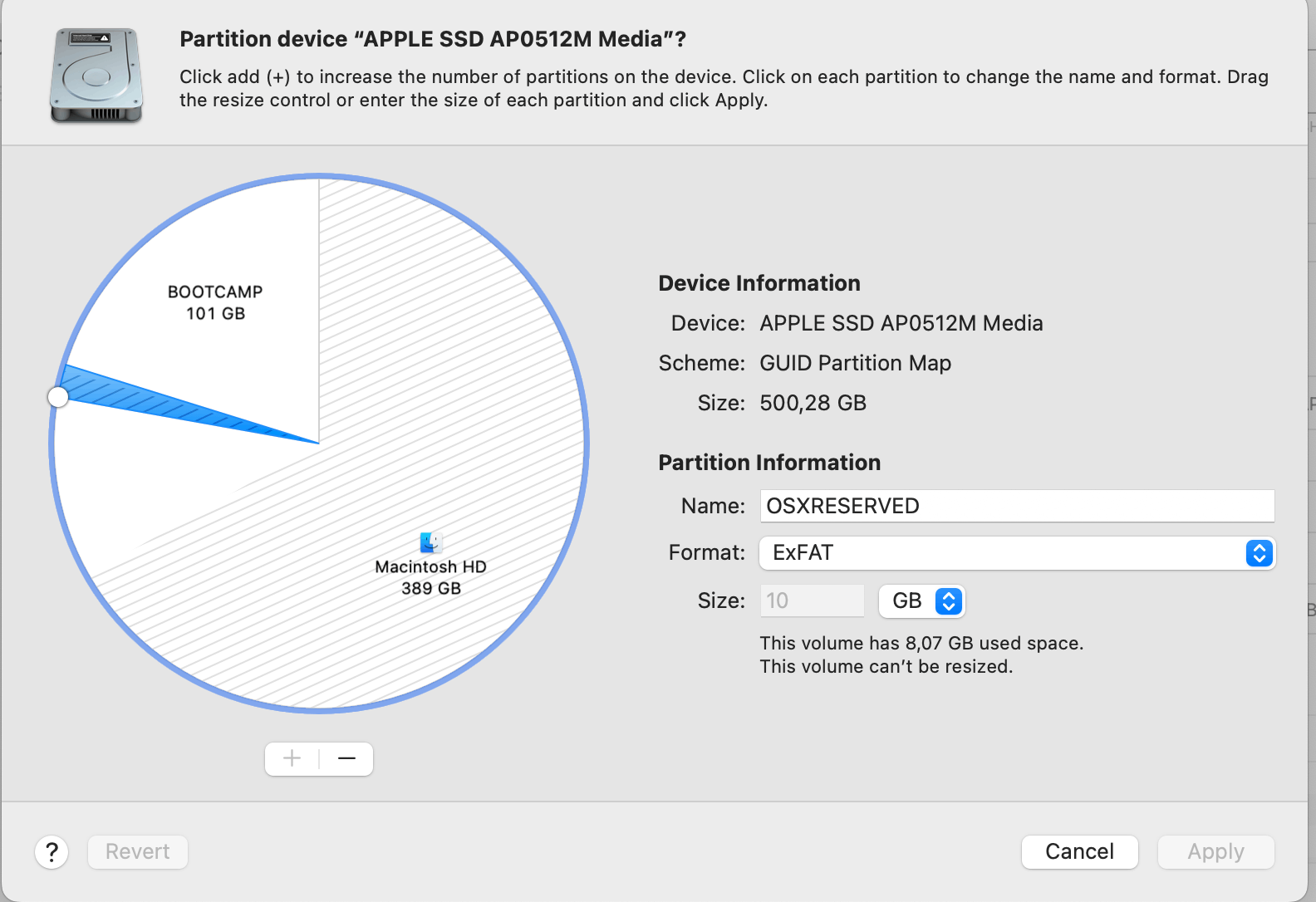Click the Finder icon on Macintosh HD slice
Viewport: 1316px width, 902px height.
(x=430, y=542)
